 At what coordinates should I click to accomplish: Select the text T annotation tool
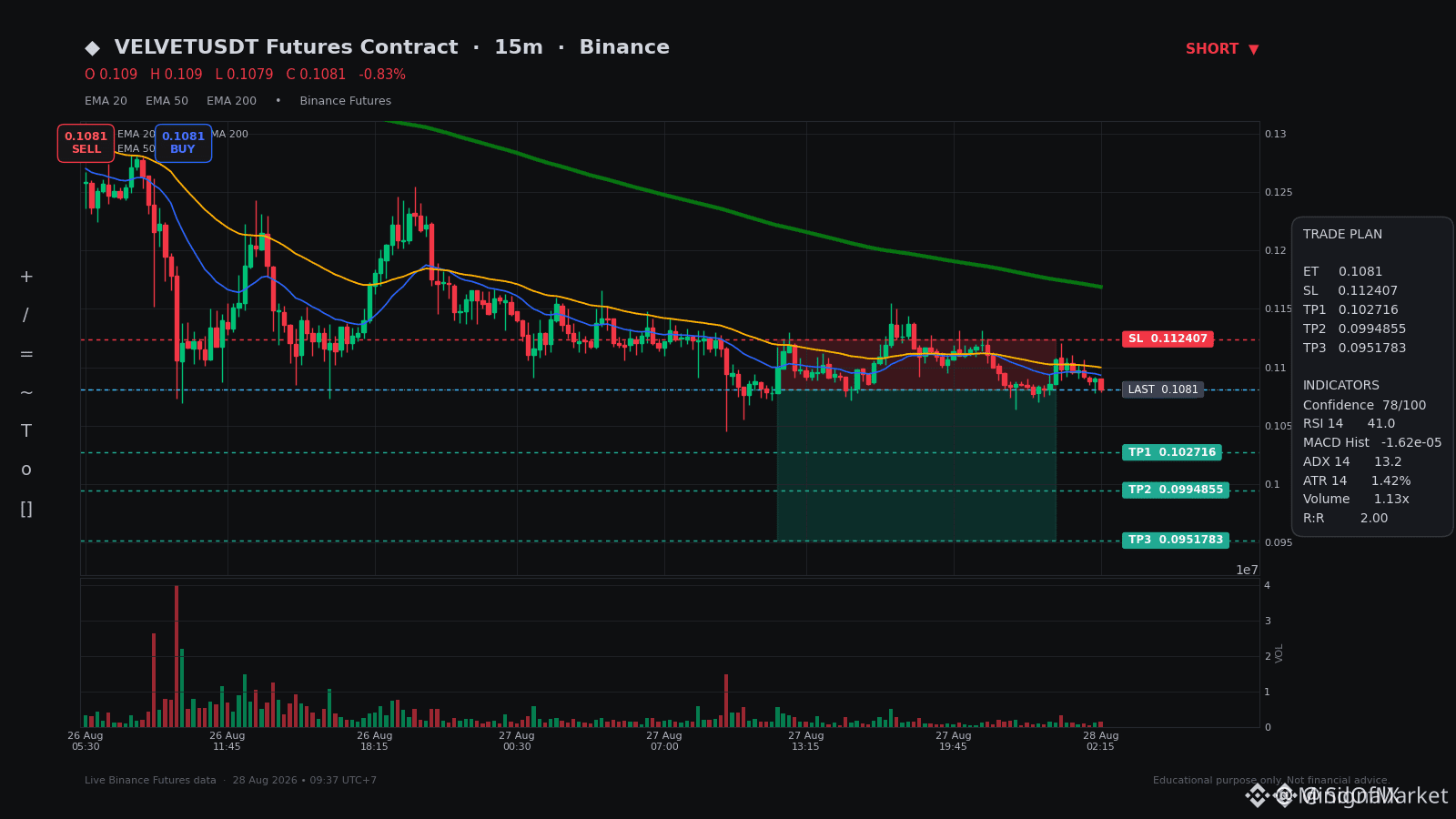pos(26,431)
